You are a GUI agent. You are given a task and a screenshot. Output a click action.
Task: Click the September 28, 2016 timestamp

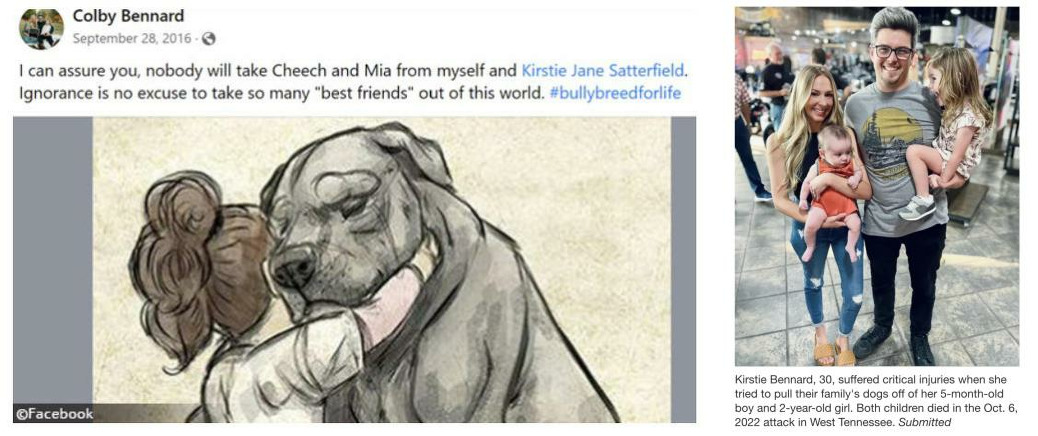[x=132, y=39]
